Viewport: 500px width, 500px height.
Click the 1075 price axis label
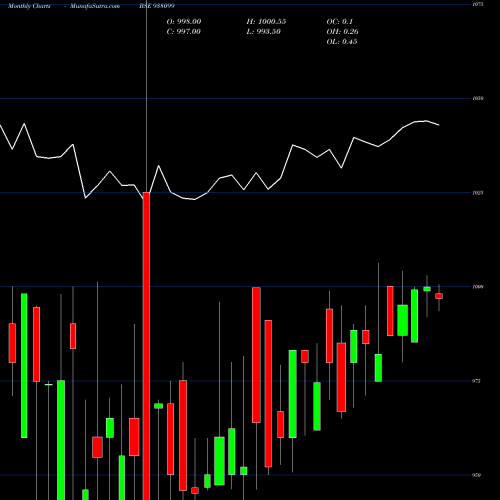[478, 4]
